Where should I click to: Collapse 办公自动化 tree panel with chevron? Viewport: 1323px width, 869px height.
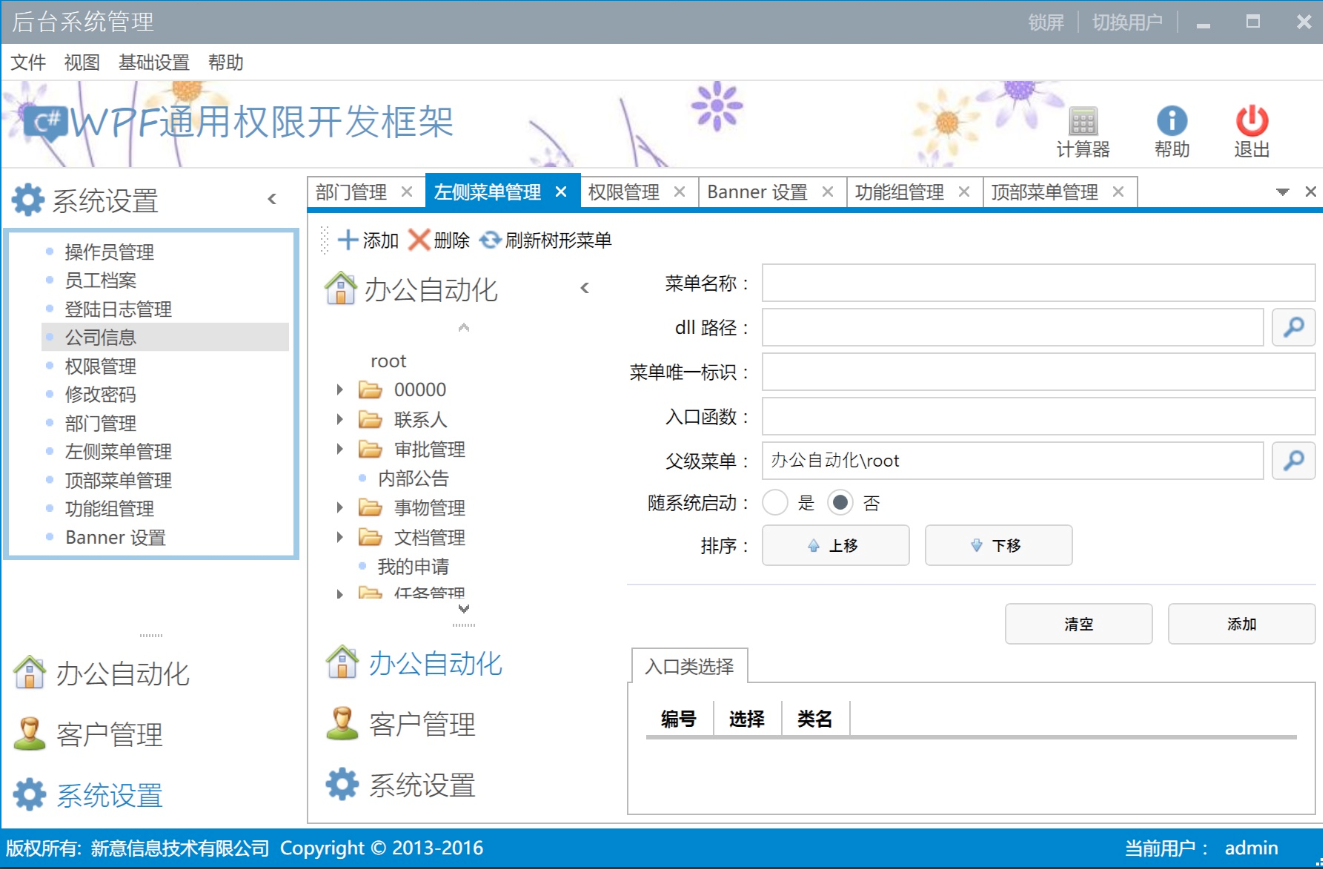(585, 288)
